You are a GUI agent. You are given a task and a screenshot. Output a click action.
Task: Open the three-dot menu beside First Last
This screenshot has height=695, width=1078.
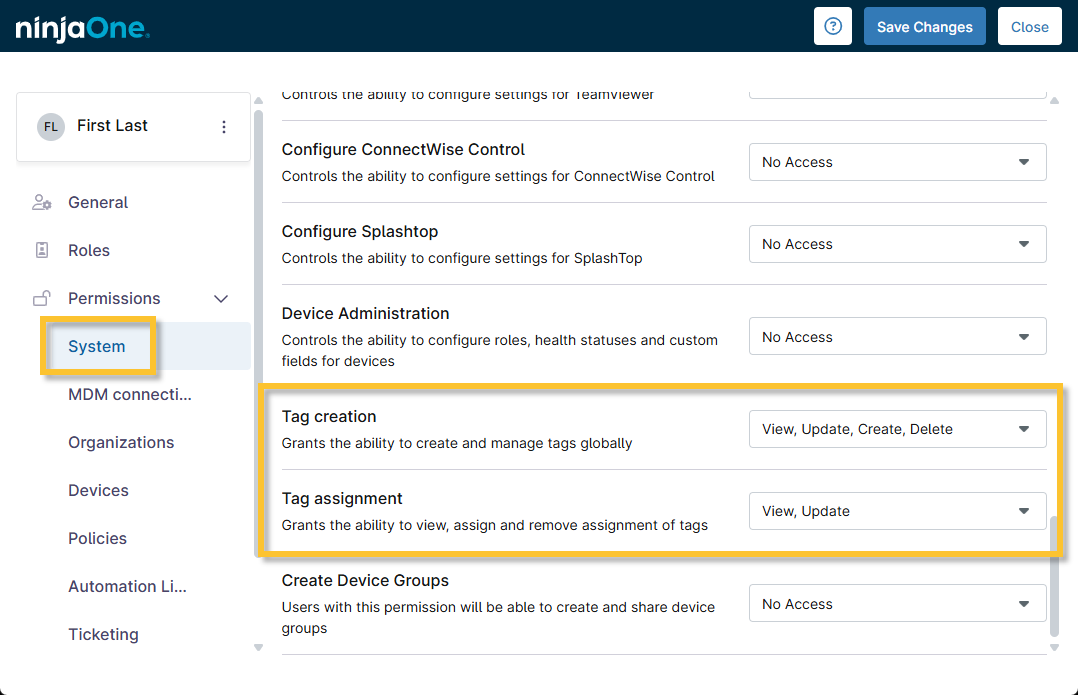pos(224,127)
